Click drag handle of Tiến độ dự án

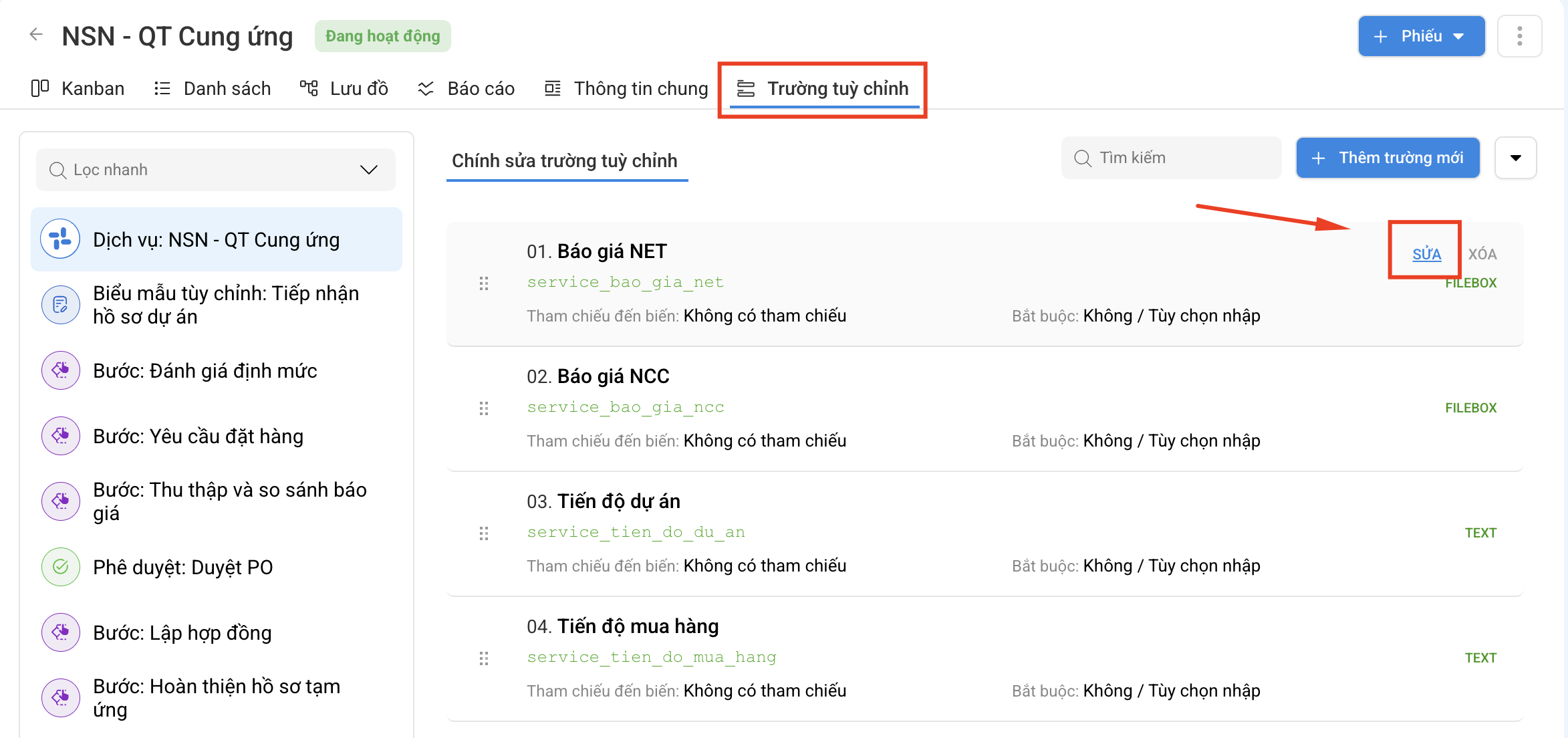point(484,533)
